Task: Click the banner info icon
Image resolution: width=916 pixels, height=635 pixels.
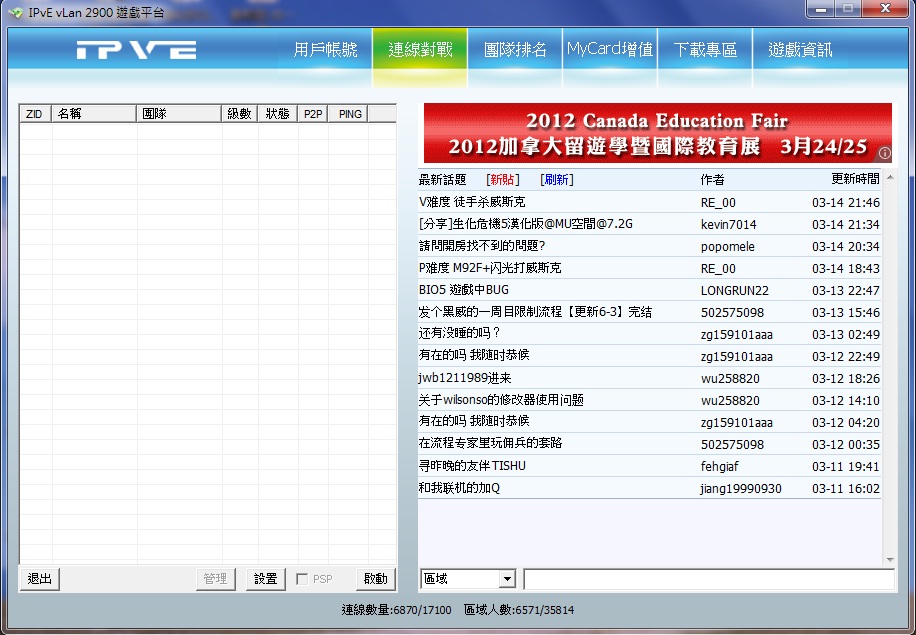Action: tap(884, 153)
